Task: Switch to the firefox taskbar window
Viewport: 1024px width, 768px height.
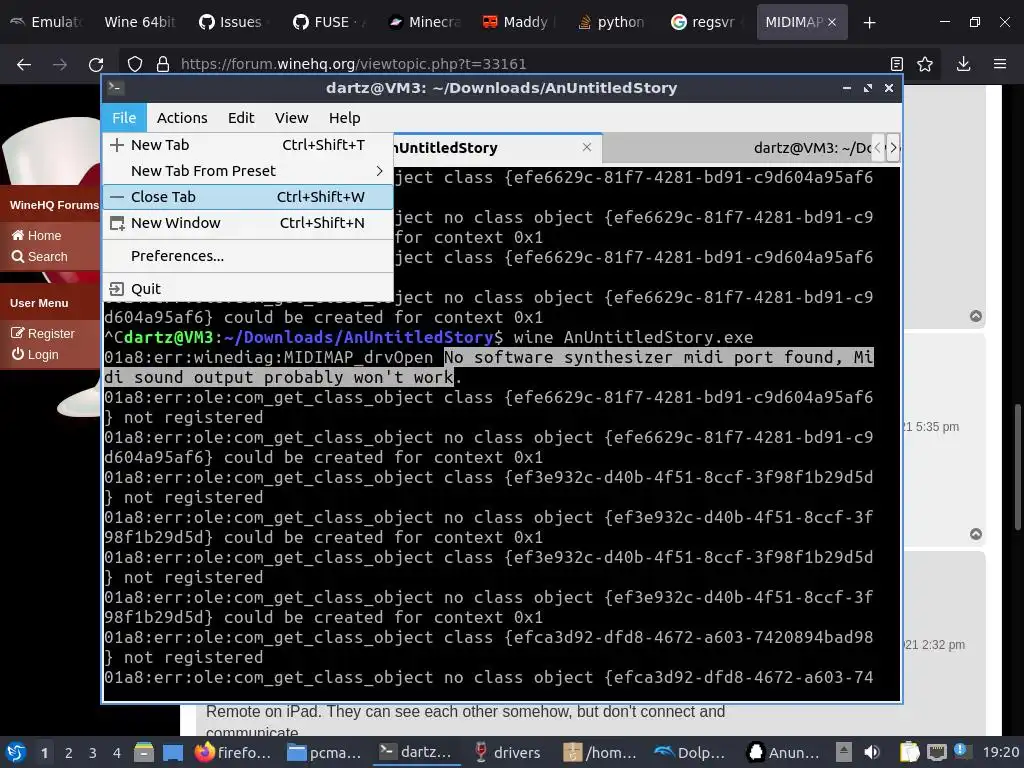Action: tap(232, 752)
